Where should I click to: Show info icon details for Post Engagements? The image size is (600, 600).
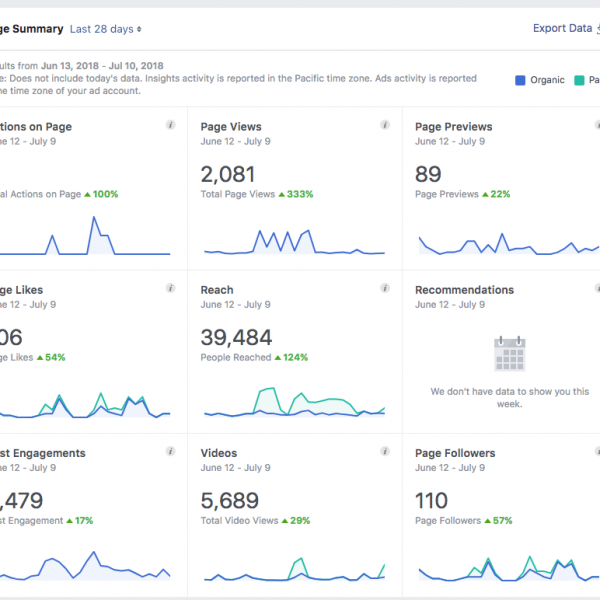click(171, 451)
